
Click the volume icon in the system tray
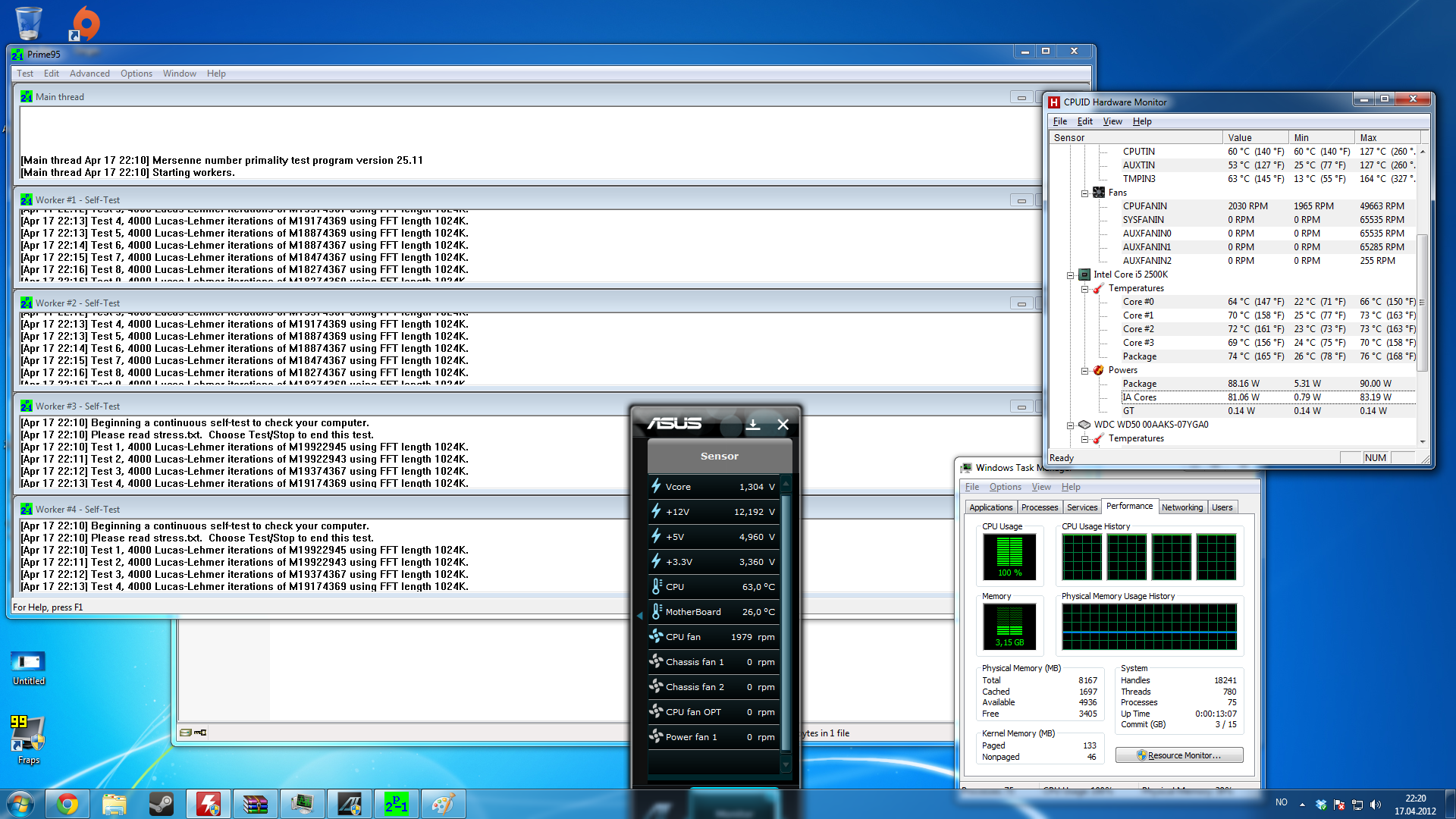click(1376, 805)
